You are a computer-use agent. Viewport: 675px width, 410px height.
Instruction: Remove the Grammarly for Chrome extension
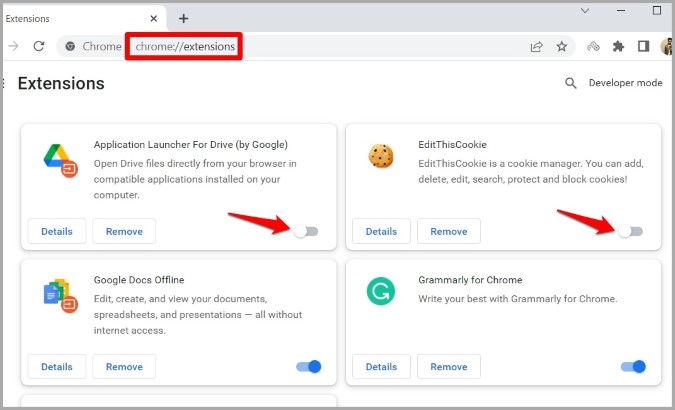point(449,367)
